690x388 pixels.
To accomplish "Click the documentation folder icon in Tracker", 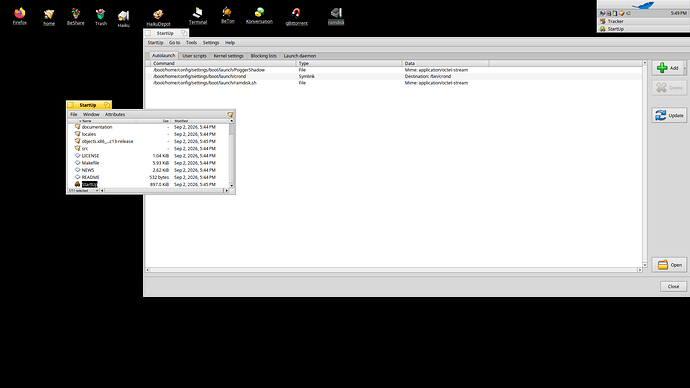I will coord(77,127).
